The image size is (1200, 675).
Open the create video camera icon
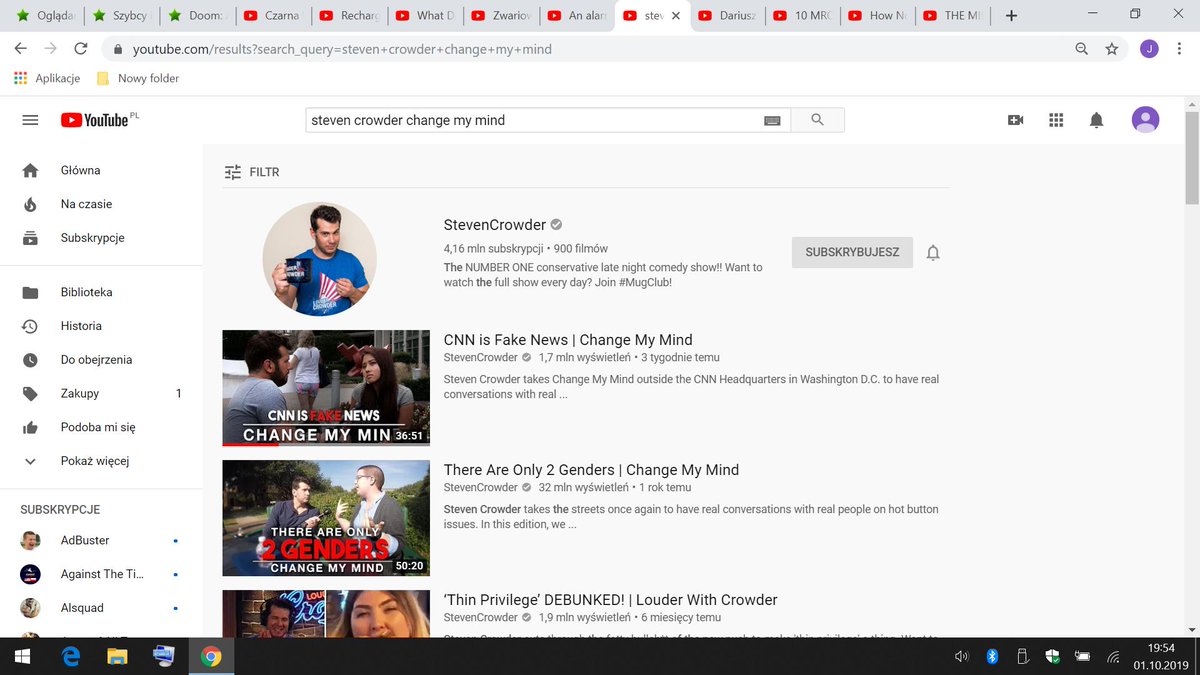(1015, 120)
